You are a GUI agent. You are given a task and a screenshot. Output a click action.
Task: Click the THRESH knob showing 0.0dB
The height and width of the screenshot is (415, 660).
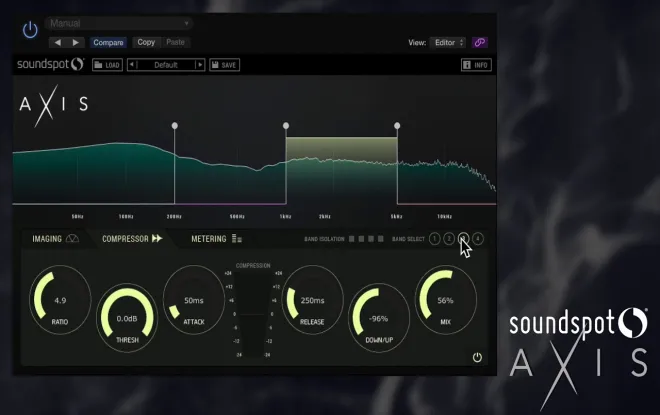click(x=127, y=318)
